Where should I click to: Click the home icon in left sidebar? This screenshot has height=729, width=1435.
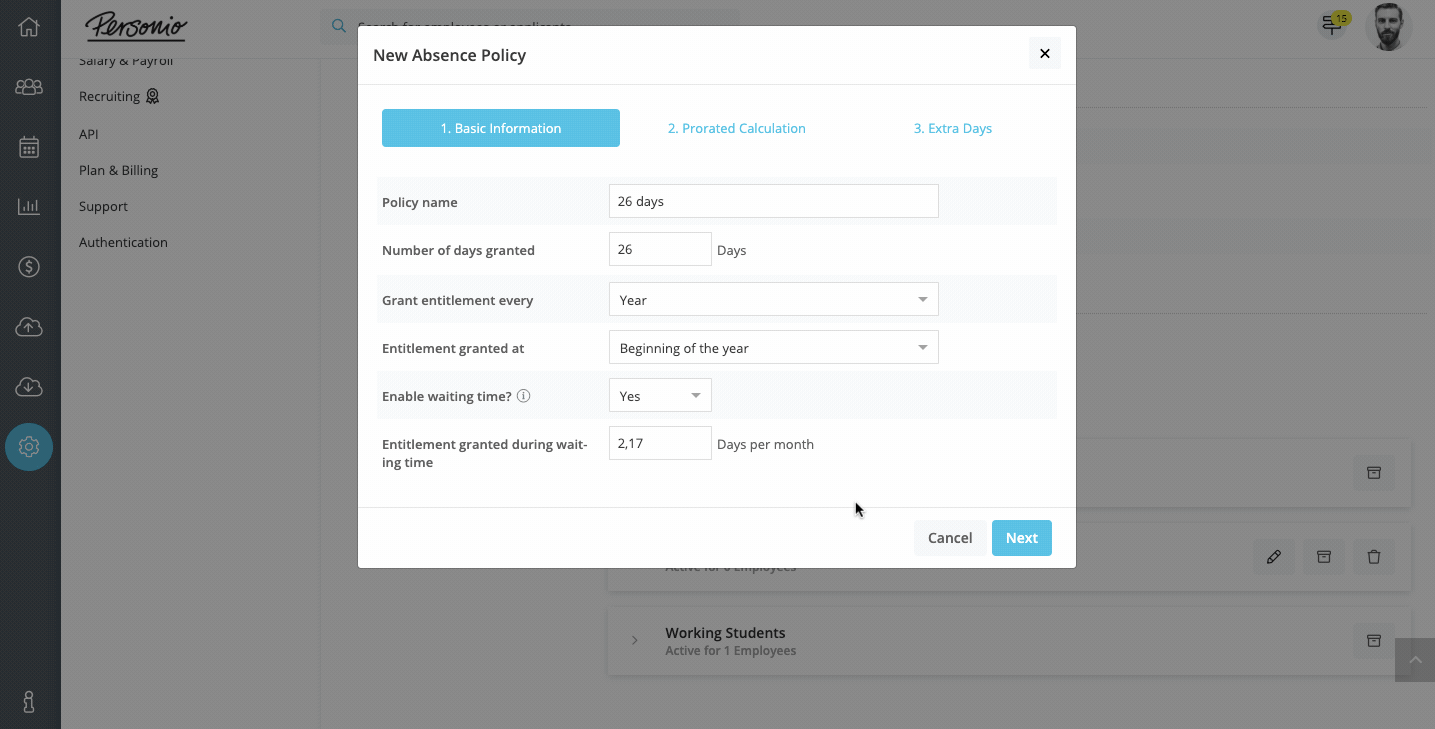click(29, 27)
